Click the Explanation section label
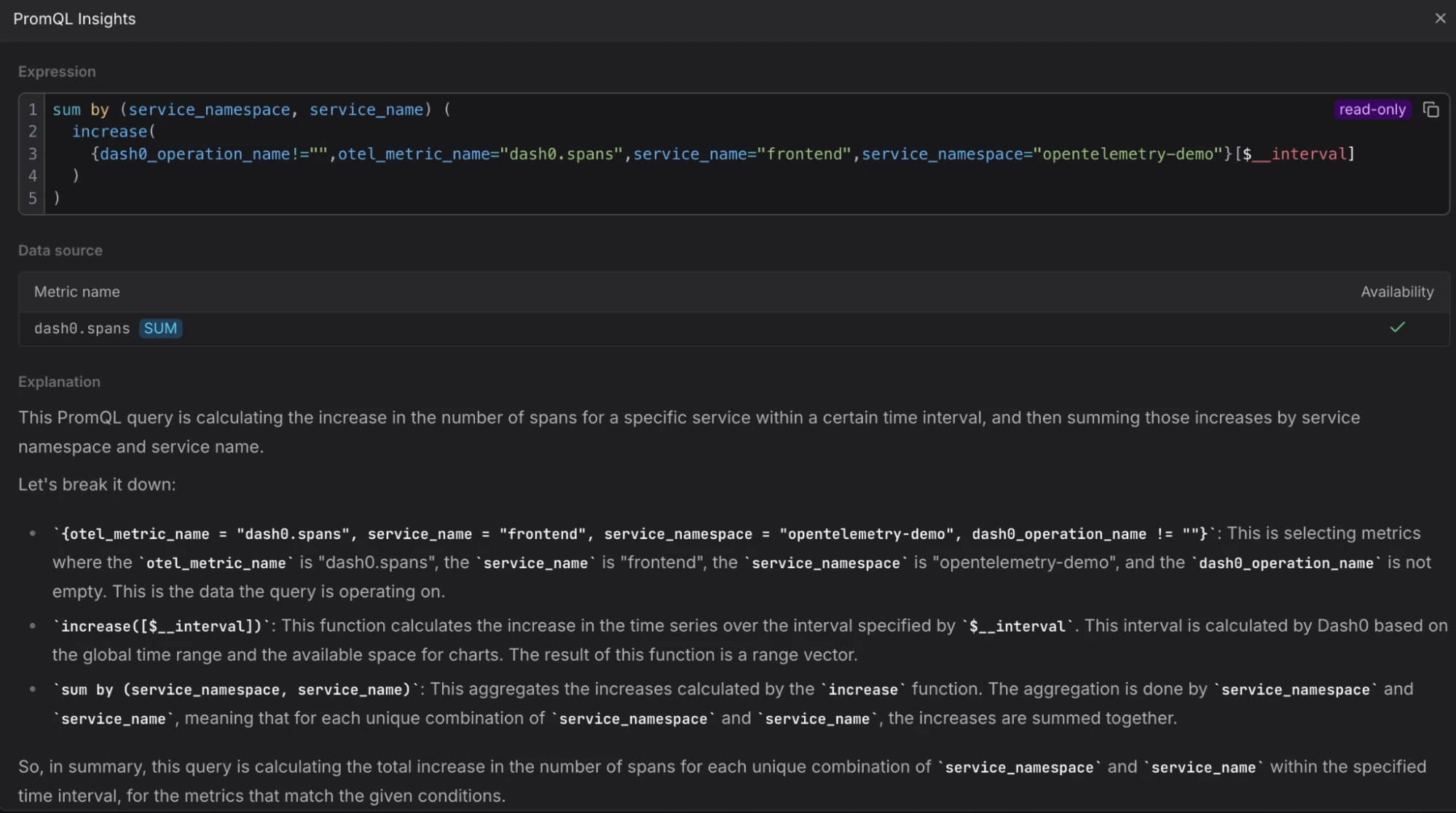Screen dimensions: 1456x813 point(59,382)
